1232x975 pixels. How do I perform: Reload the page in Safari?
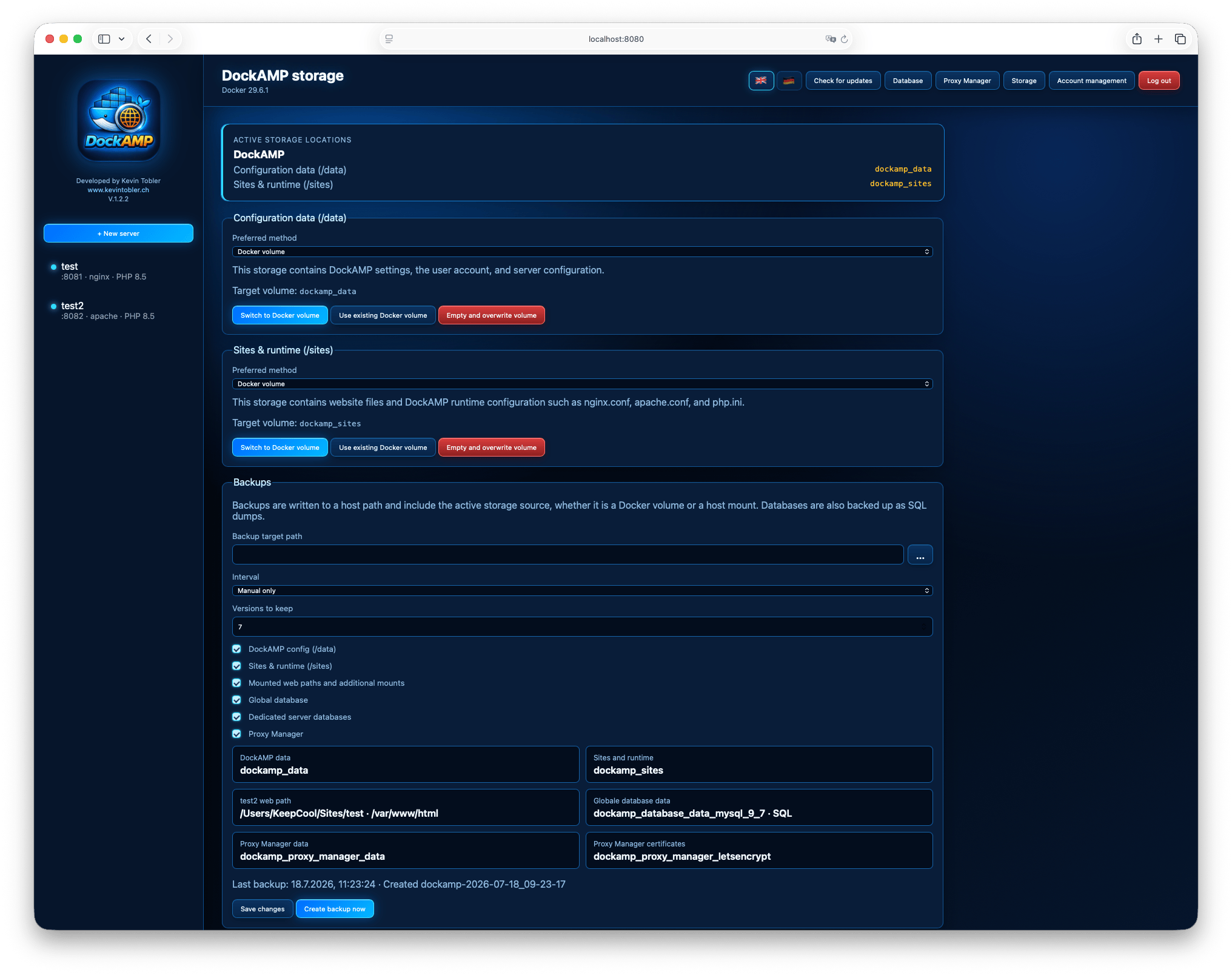coord(844,39)
